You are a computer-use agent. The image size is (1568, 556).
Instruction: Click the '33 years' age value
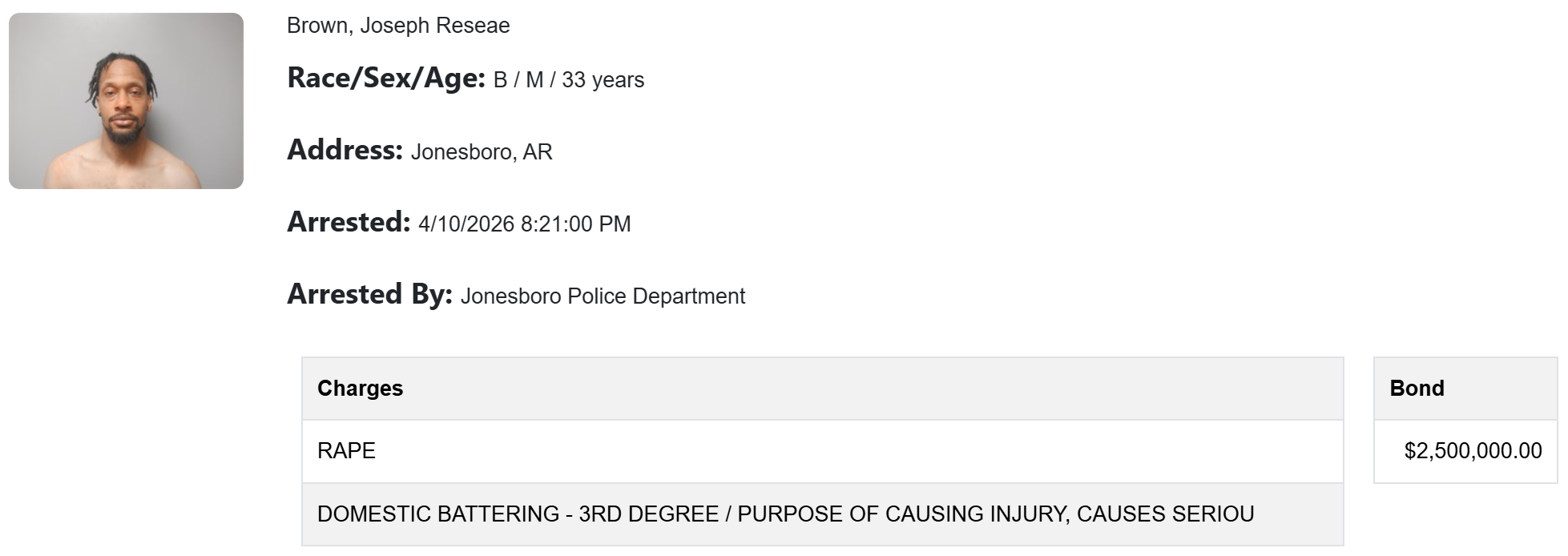pyautogui.click(x=603, y=80)
